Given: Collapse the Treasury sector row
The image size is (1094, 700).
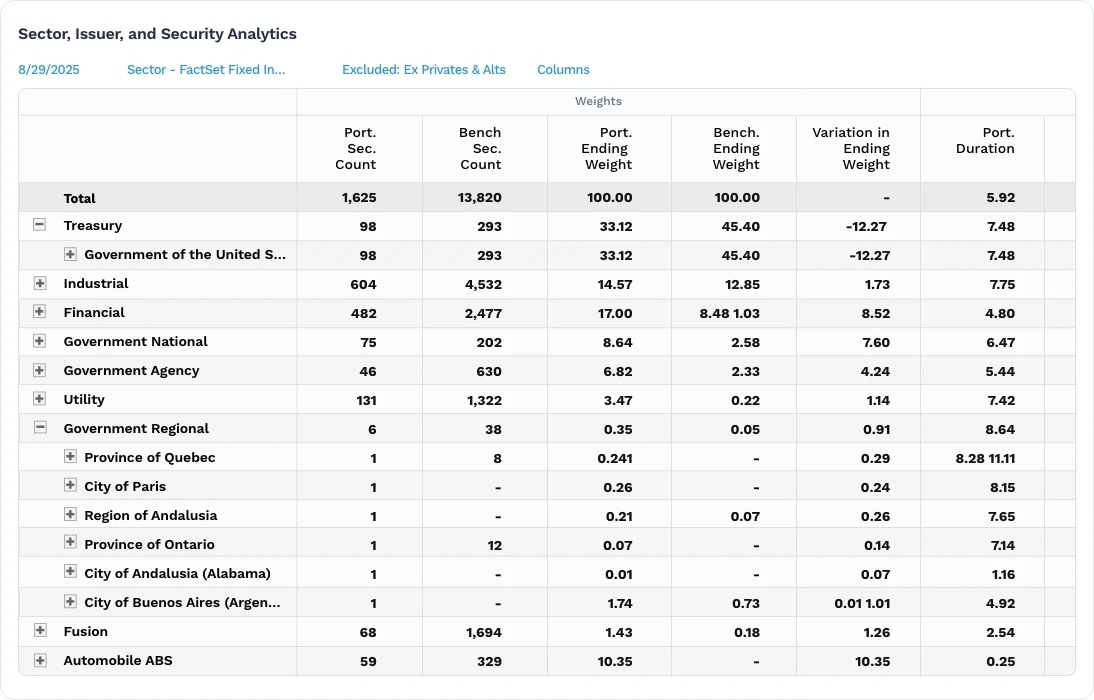Looking at the screenshot, I should (x=40, y=225).
